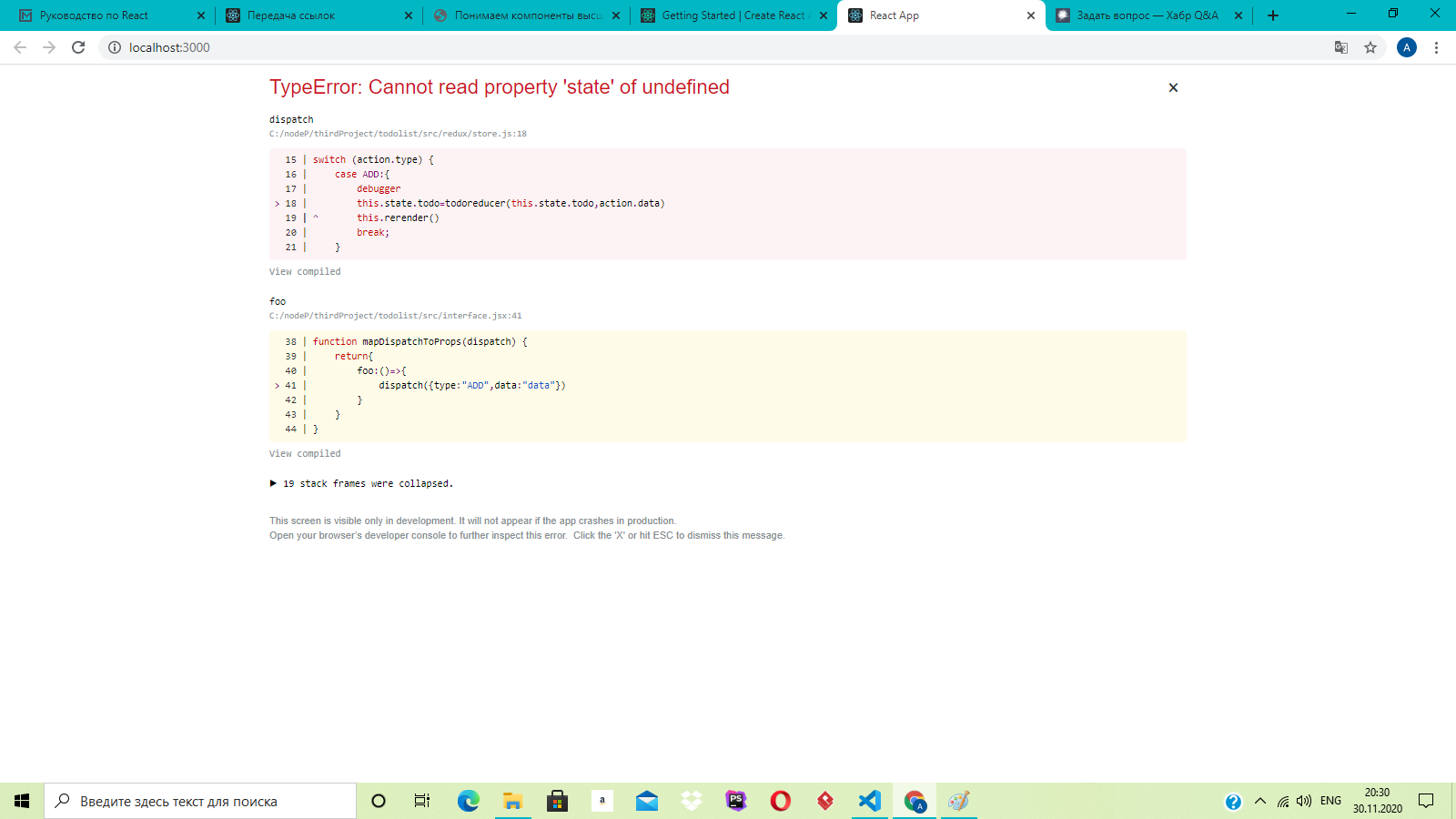Switch to the Getting Started Create React tab
This screenshot has width=1456, height=819.
point(735,15)
